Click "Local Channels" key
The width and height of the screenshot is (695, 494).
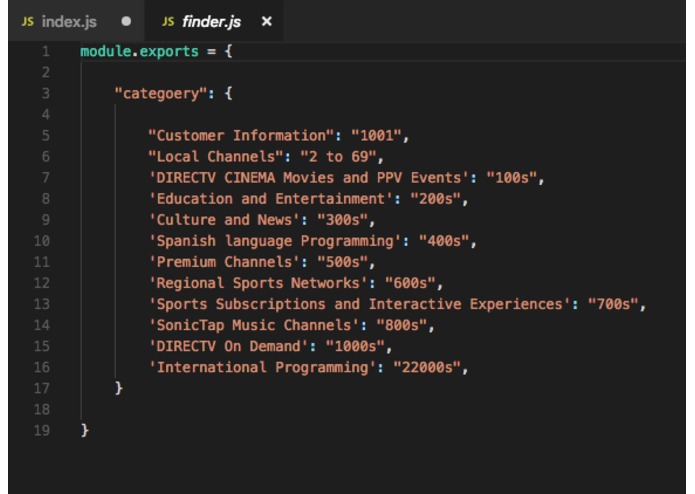point(216,157)
